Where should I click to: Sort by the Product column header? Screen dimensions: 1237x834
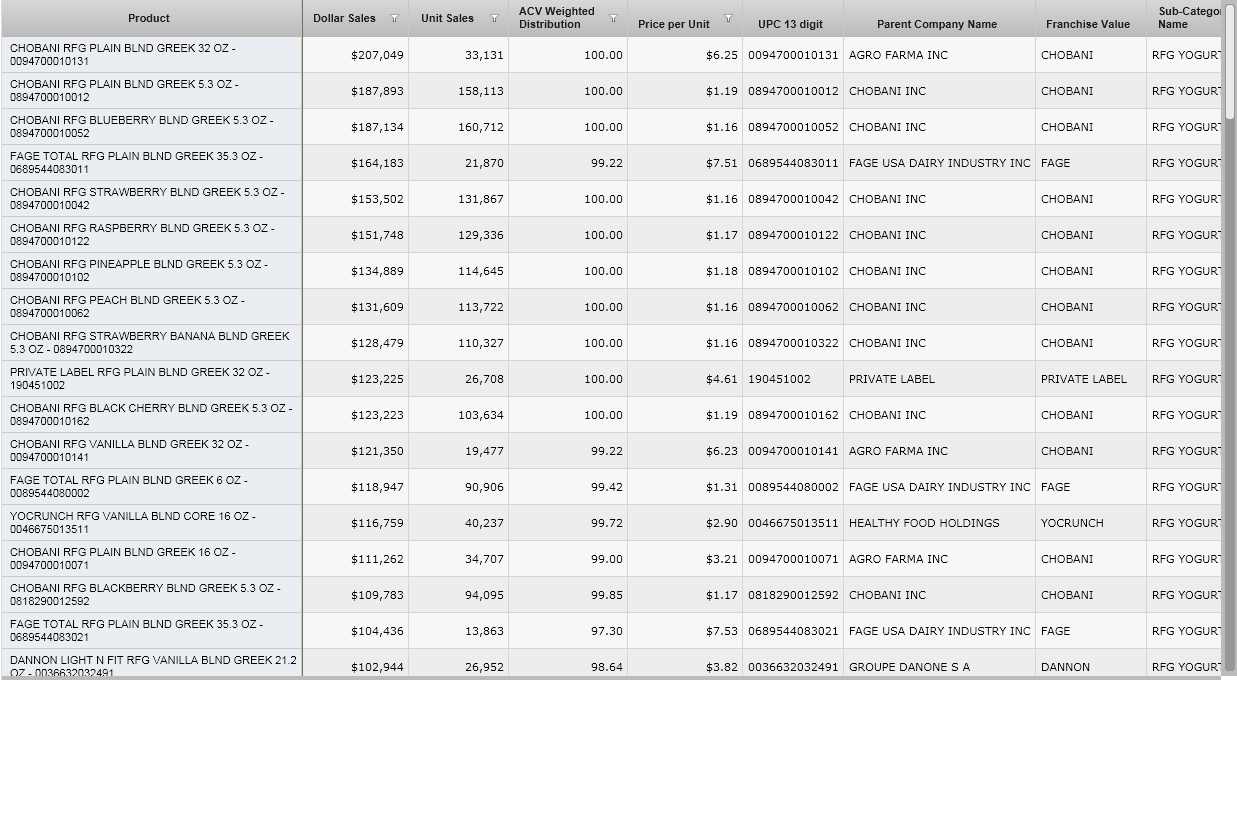[x=149, y=18]
